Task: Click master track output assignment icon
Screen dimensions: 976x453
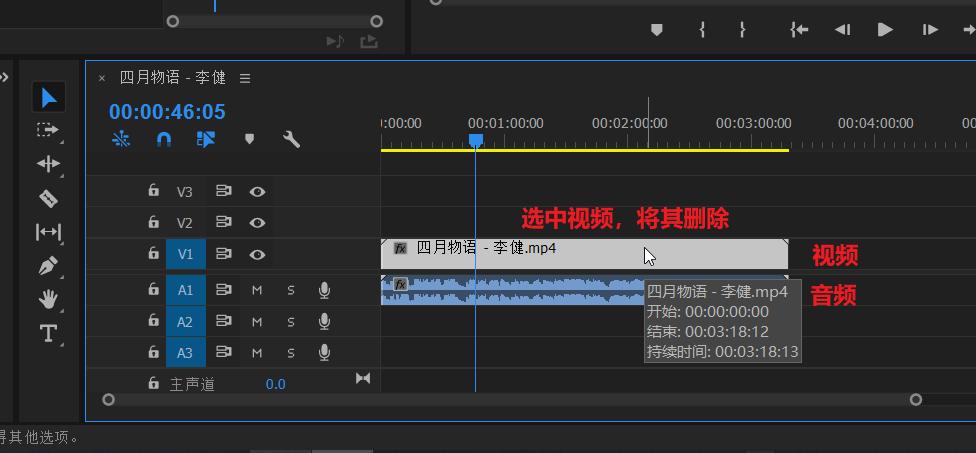Action: (x=363, y=378)
